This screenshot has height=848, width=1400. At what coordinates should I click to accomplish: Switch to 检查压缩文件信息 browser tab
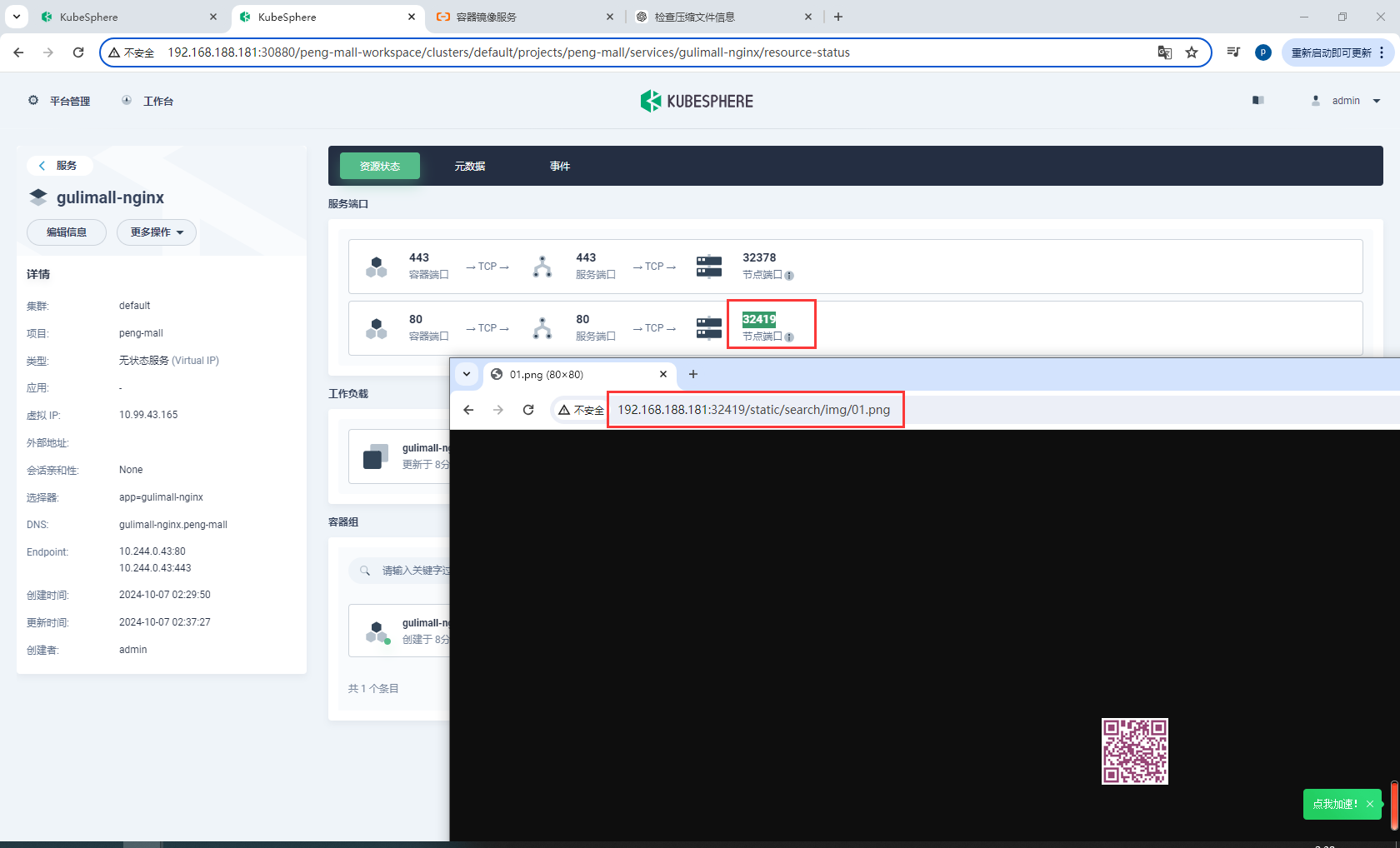click(723, 17)
